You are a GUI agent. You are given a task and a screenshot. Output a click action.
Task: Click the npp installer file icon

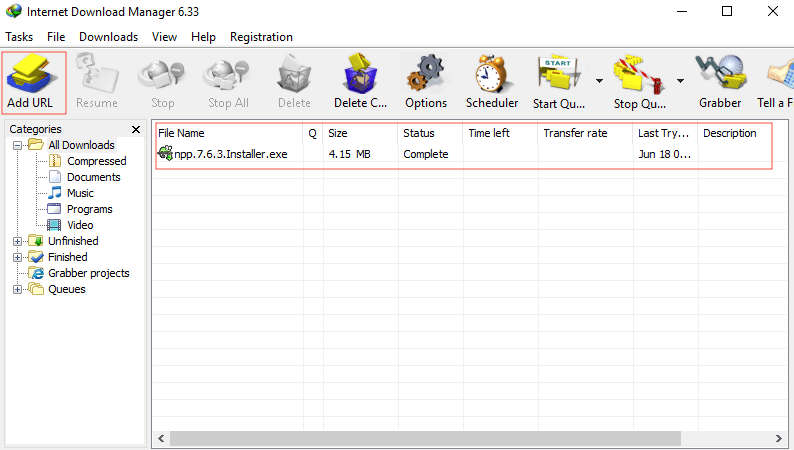coord(165,153)
